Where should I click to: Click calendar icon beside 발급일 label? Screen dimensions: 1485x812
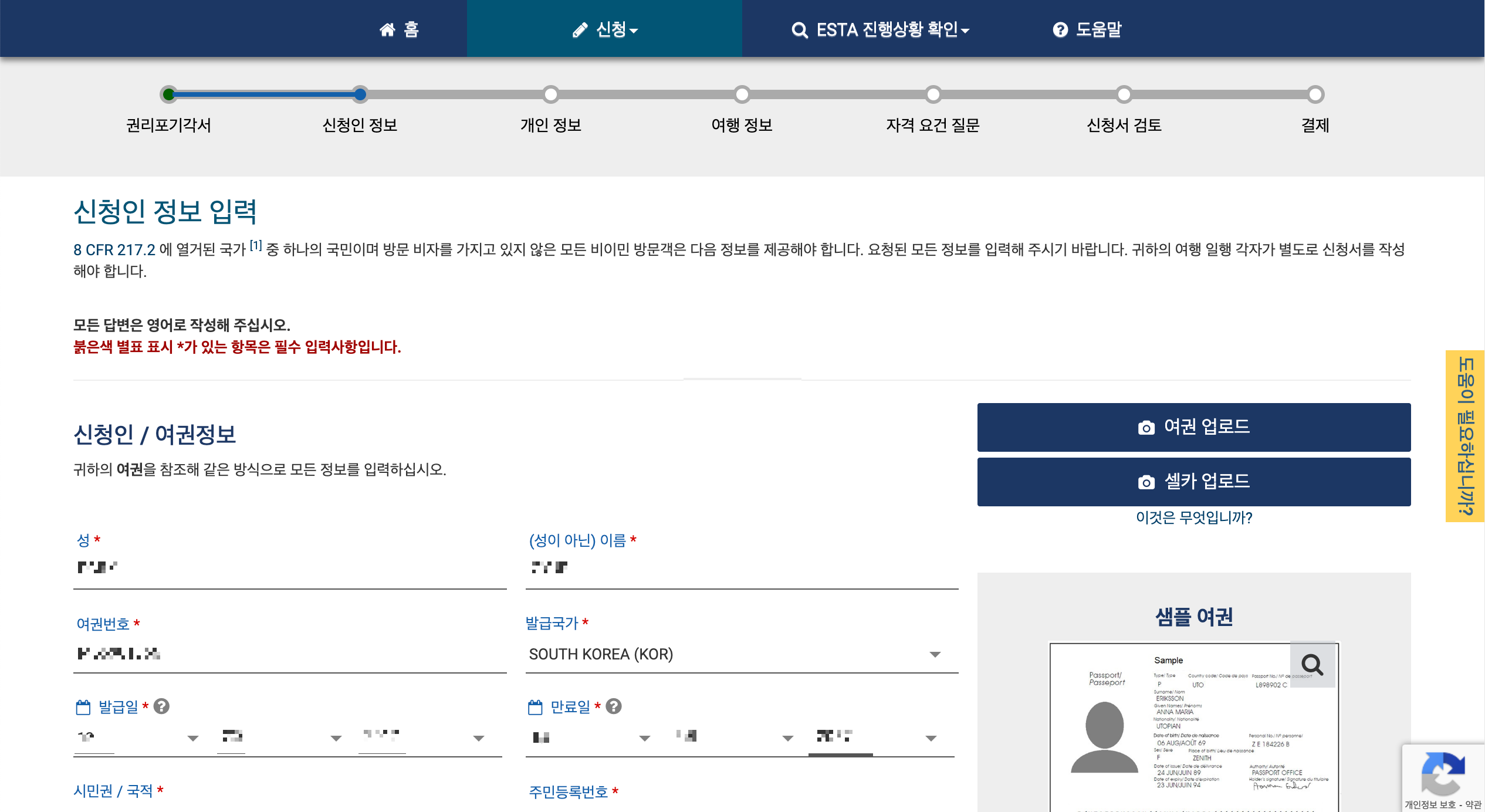click(x=83, y=707)
